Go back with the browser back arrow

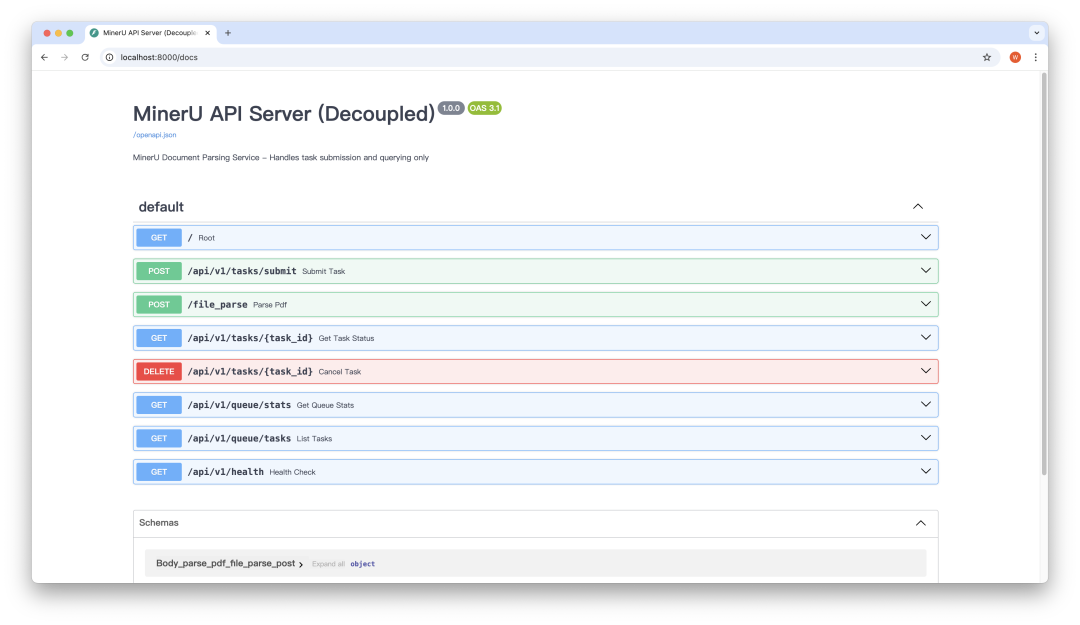tap(44, 57)
